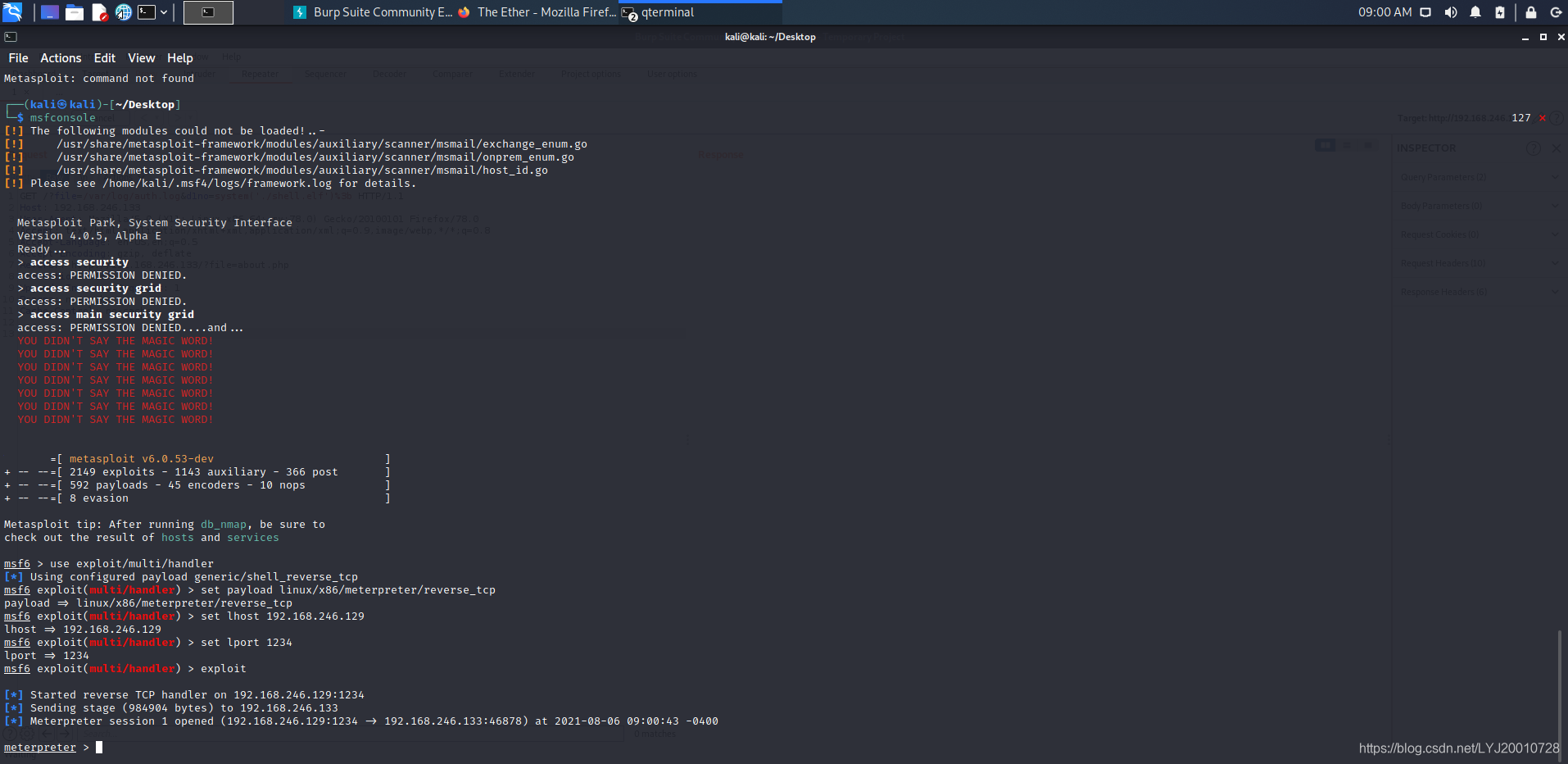This screenshot has height=764, width=1568.
Task: Open the volume control tray icon
Action: [1451, 12]
